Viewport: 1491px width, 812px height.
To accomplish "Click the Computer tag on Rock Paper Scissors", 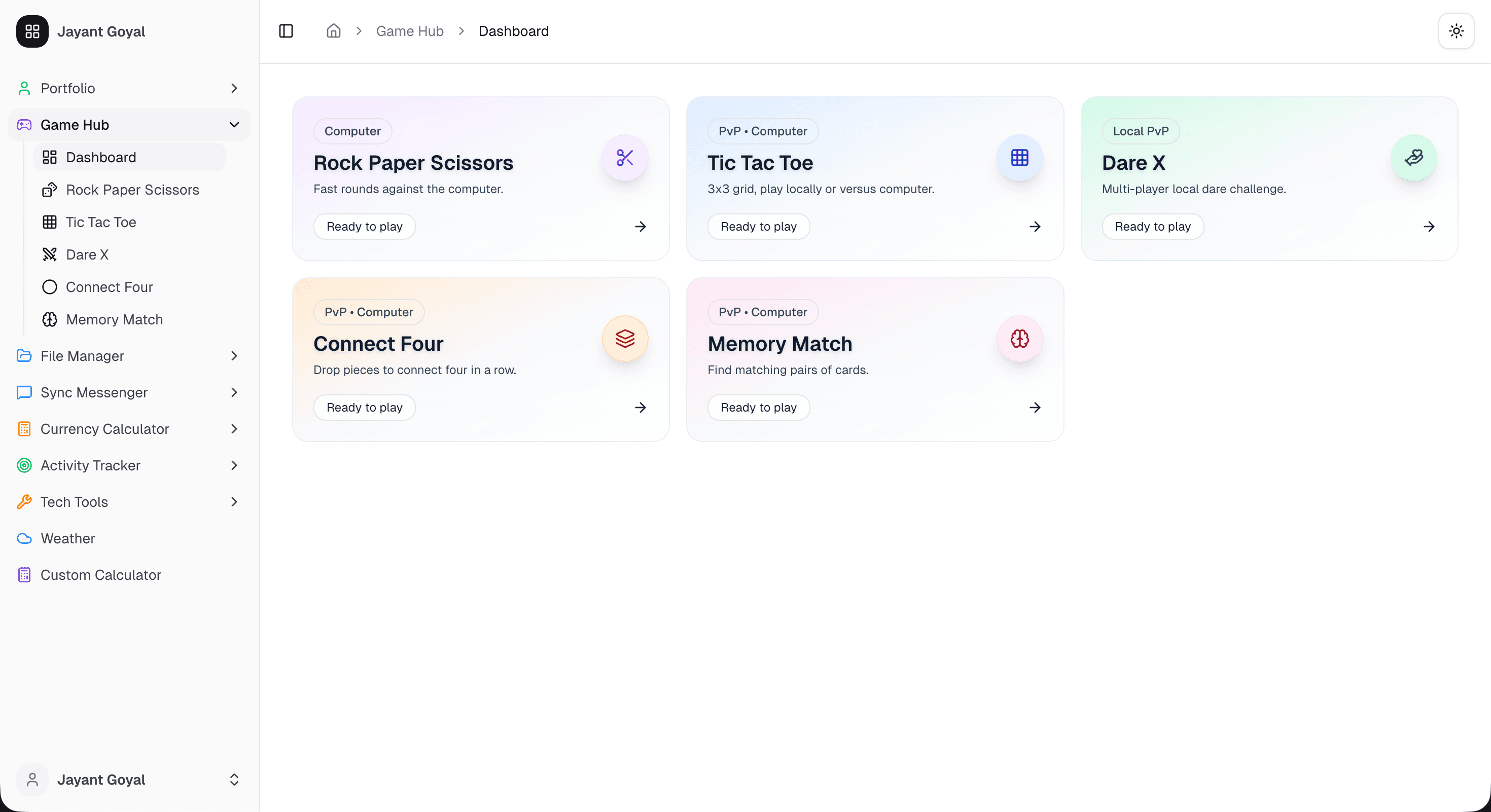I will point(352,131).
